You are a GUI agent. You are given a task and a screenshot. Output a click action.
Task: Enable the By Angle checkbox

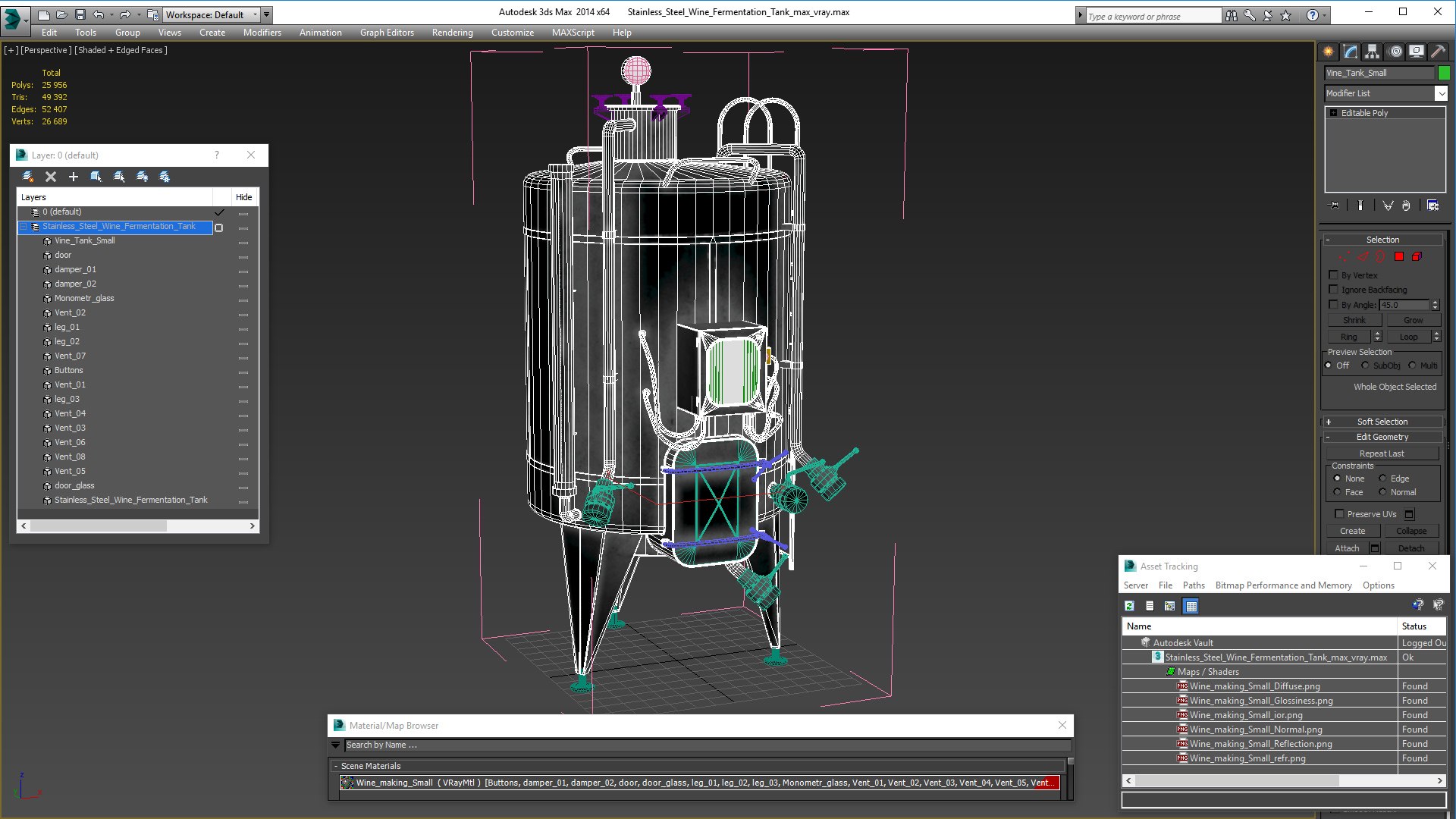1334,305
